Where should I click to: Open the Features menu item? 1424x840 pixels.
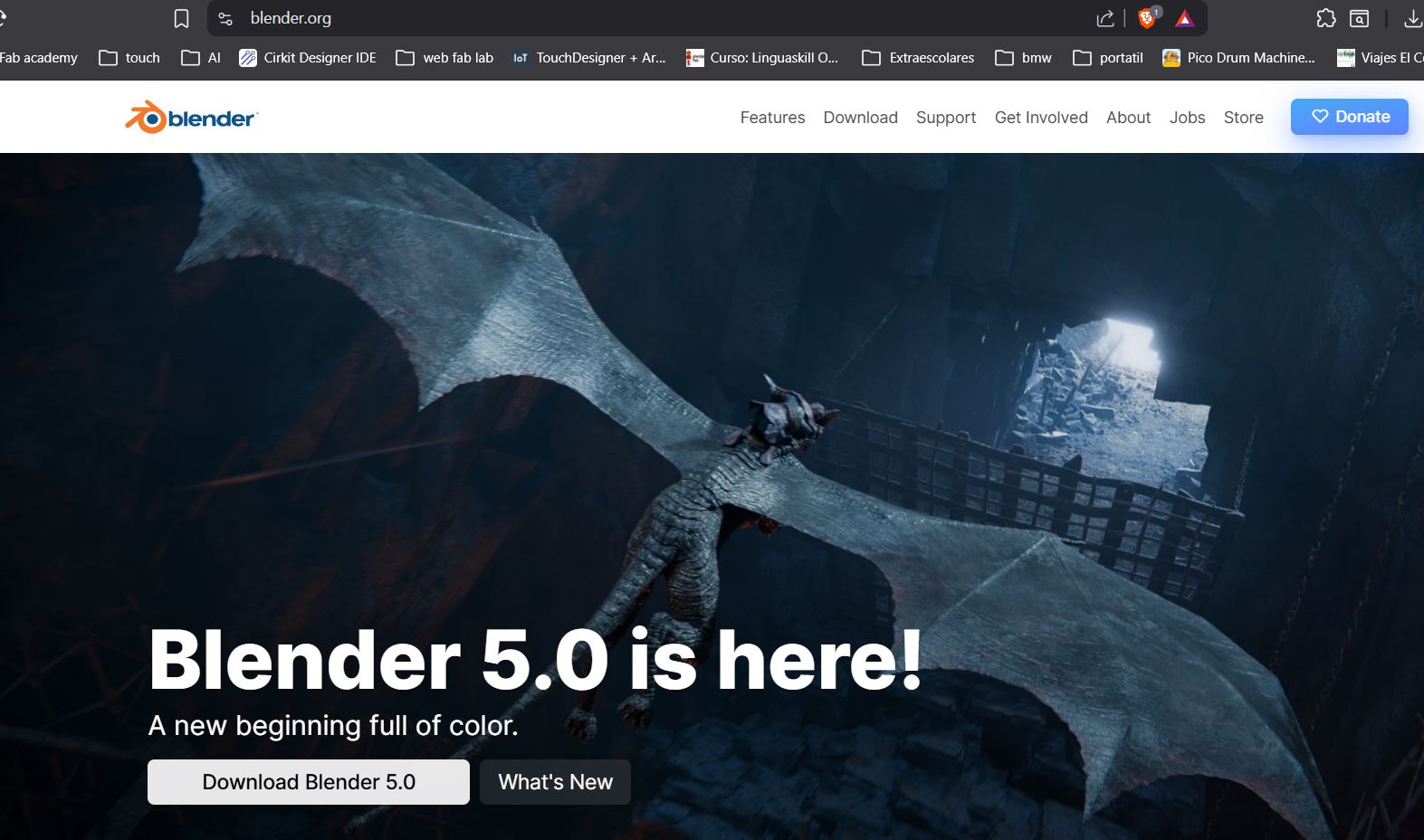pos(772,118)
